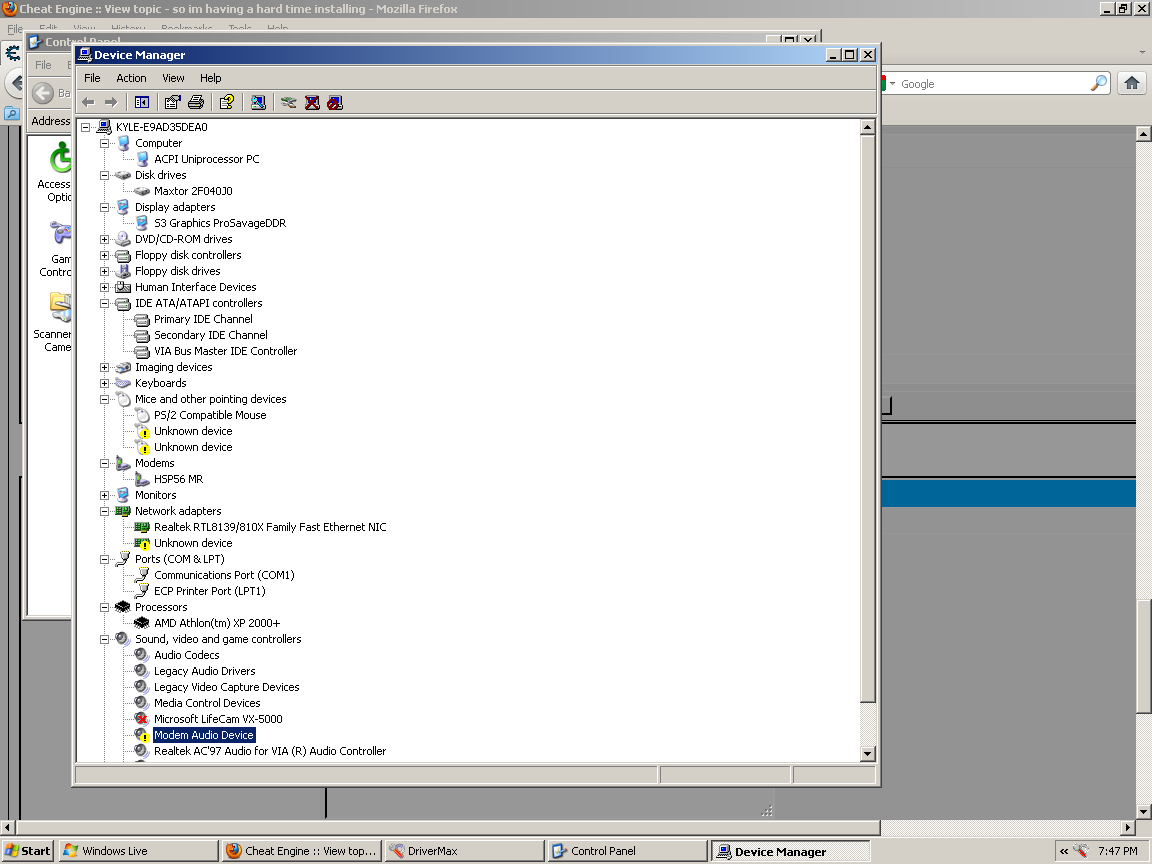1152x864 pixels.
Task: Select Realtek RTL8139/810X Ethernet NIC entry
Action: tap(269, 527)
